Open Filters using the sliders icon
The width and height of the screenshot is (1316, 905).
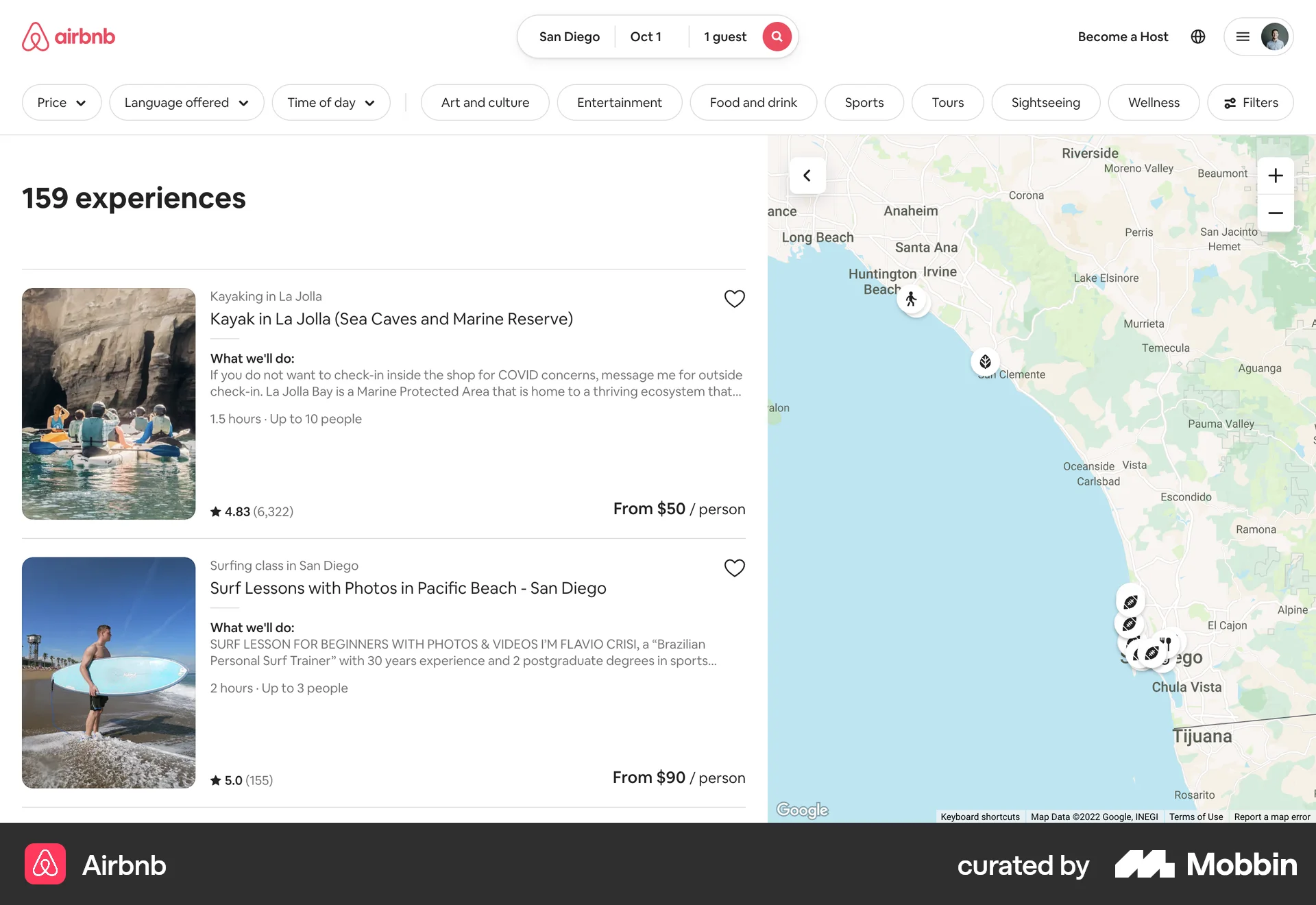[1250, 102]
